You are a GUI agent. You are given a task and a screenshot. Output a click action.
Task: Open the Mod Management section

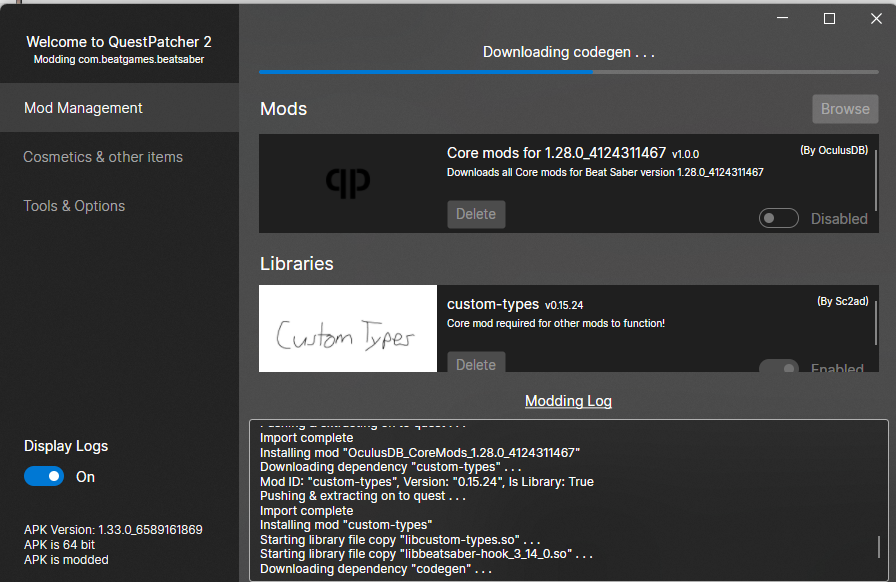(119, 107)
